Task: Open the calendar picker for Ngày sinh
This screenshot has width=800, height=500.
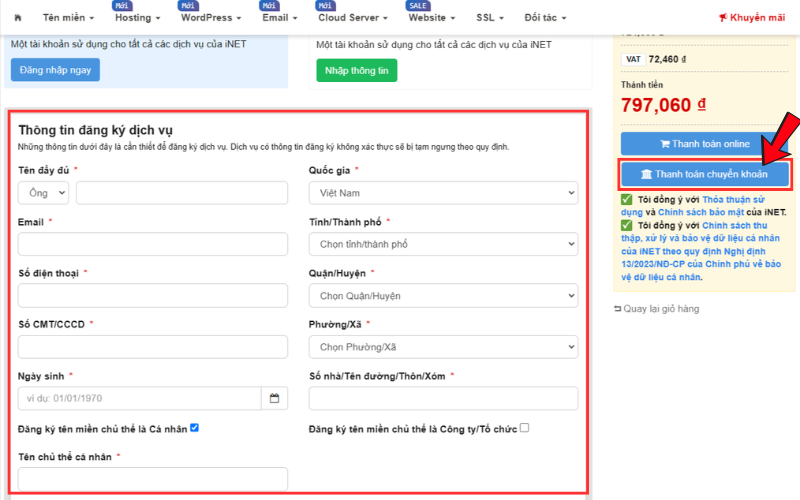Action: coord(274,398)
